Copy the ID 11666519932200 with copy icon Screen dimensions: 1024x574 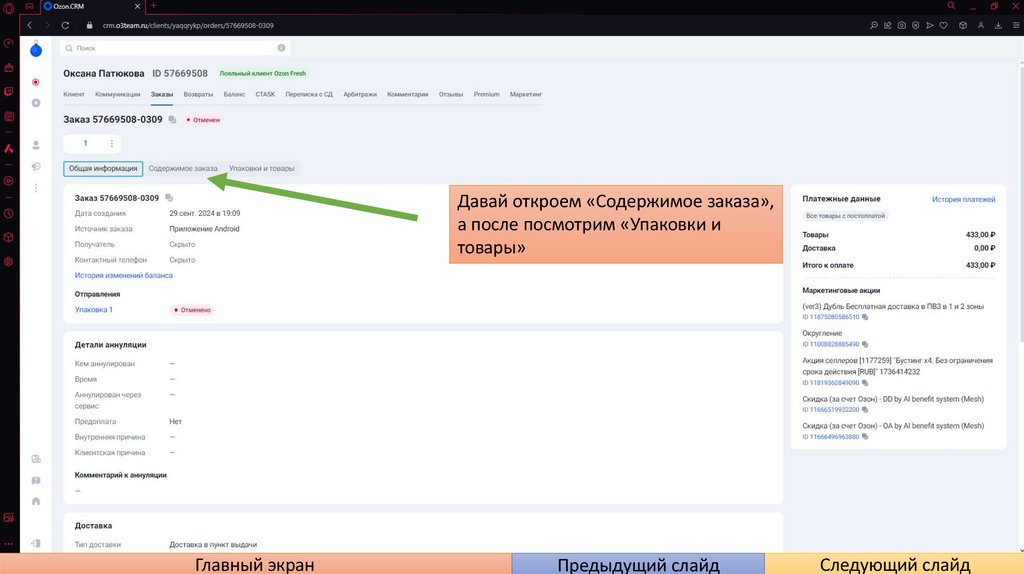tap(865, 410)
